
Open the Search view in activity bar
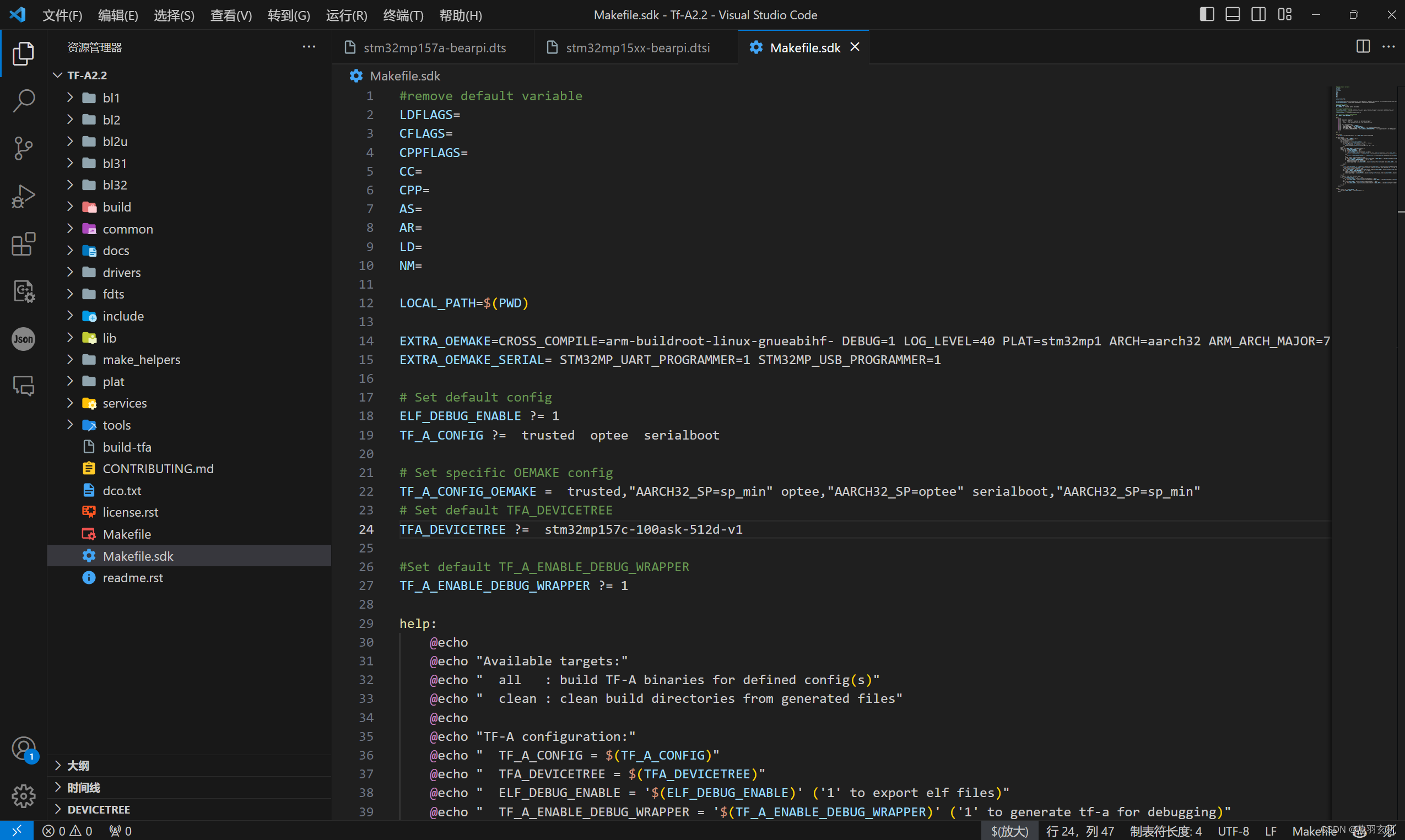tap(23, 101)
